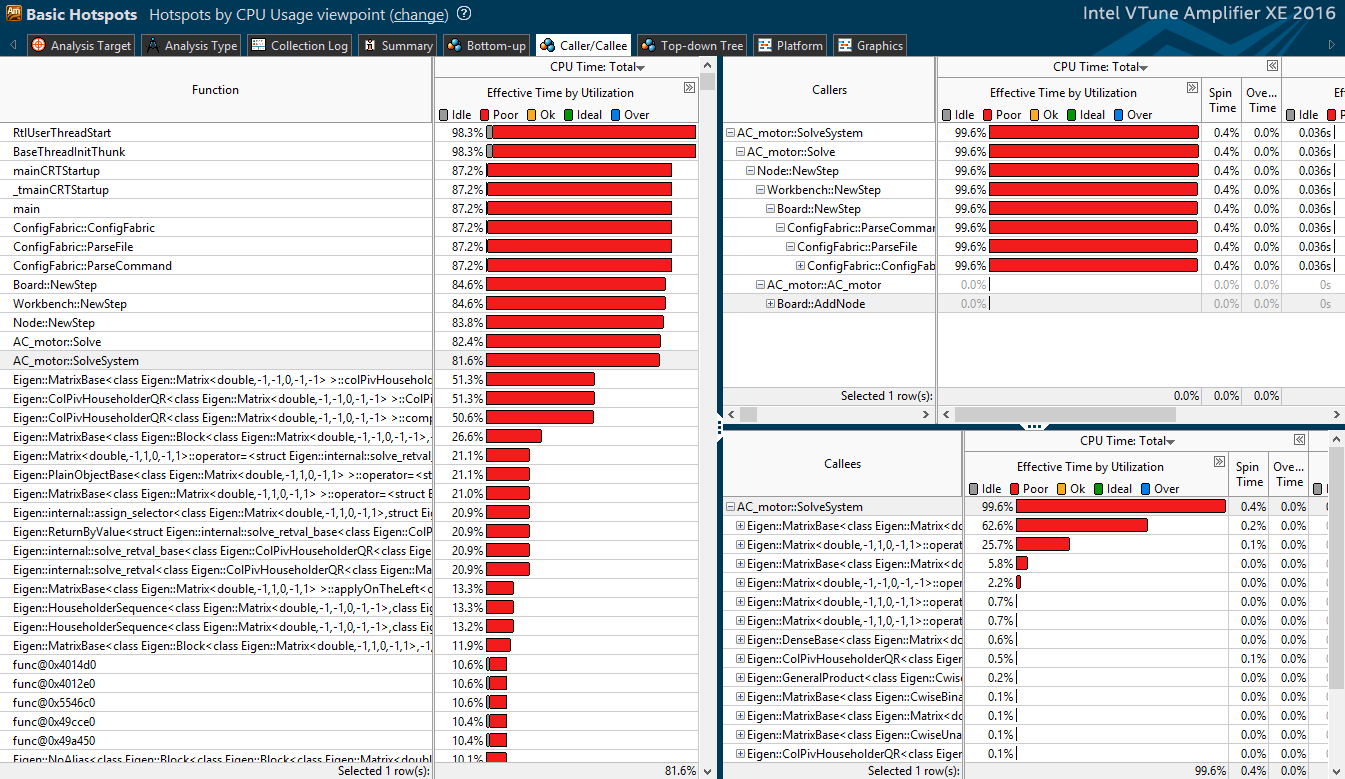Screen dimensions: 1345x779
Task: Collapse AC_motor::SolveSystem node in Callers tree
Action: tap(730, 133)
